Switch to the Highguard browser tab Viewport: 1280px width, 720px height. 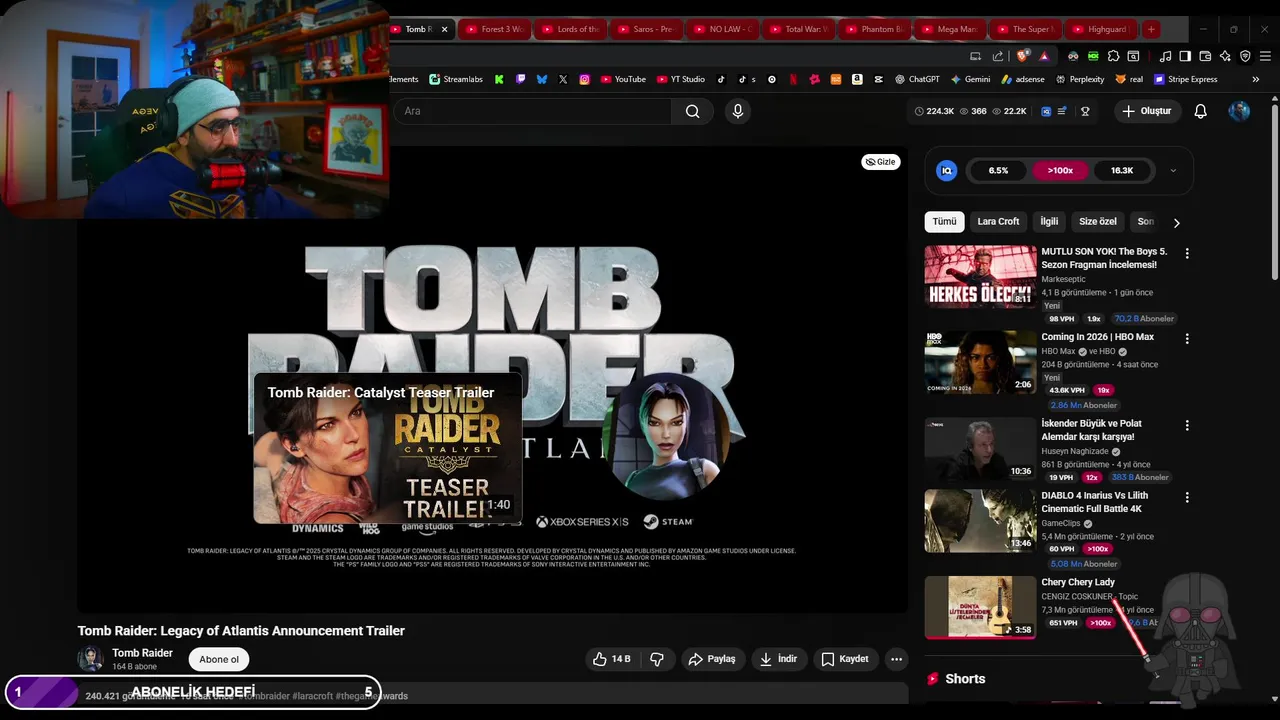(1100, 29)
